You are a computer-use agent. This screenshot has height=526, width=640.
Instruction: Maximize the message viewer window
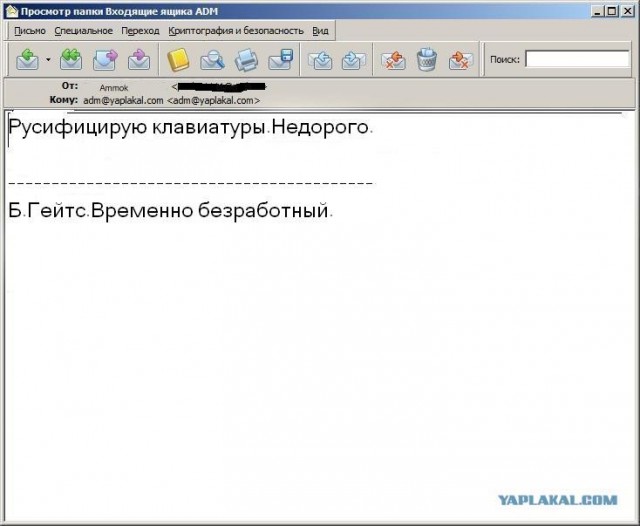[x=612, y=11]
